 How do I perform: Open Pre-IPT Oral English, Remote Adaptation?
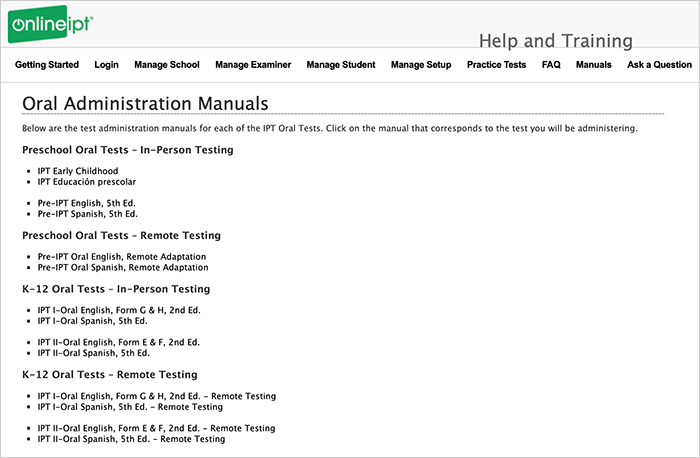(x=122, y=257)
